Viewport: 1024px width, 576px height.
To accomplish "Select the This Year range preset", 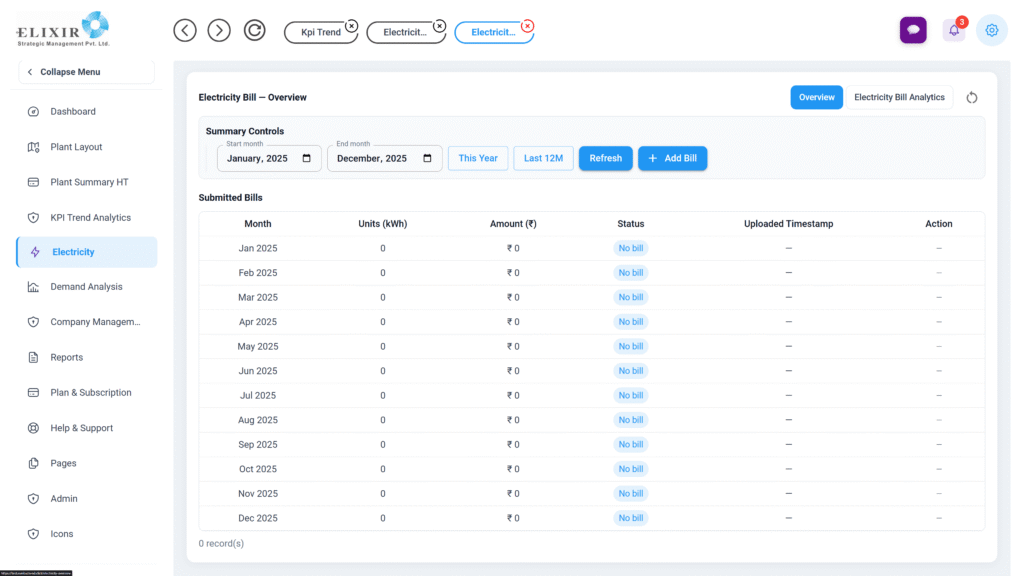I will 478,158.
